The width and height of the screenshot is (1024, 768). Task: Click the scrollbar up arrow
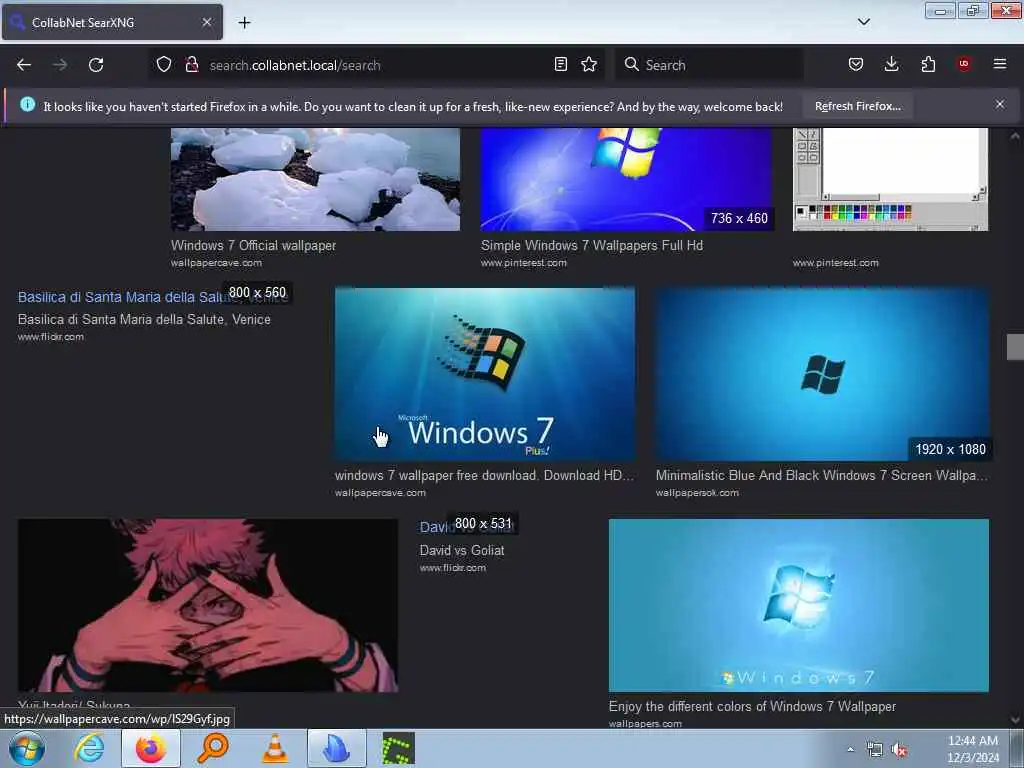(x=1015, y=136)
